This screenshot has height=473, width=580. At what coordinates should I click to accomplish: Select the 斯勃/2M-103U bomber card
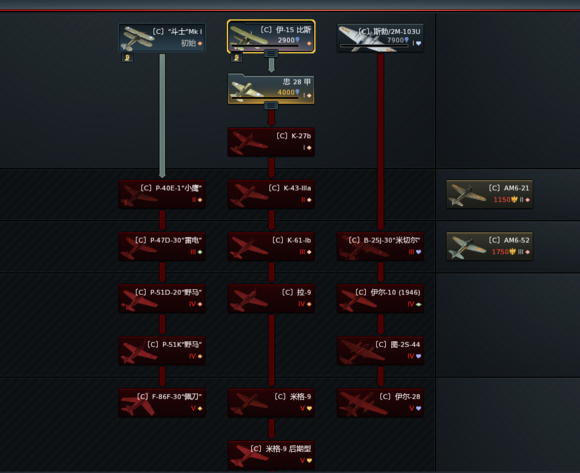380,38
